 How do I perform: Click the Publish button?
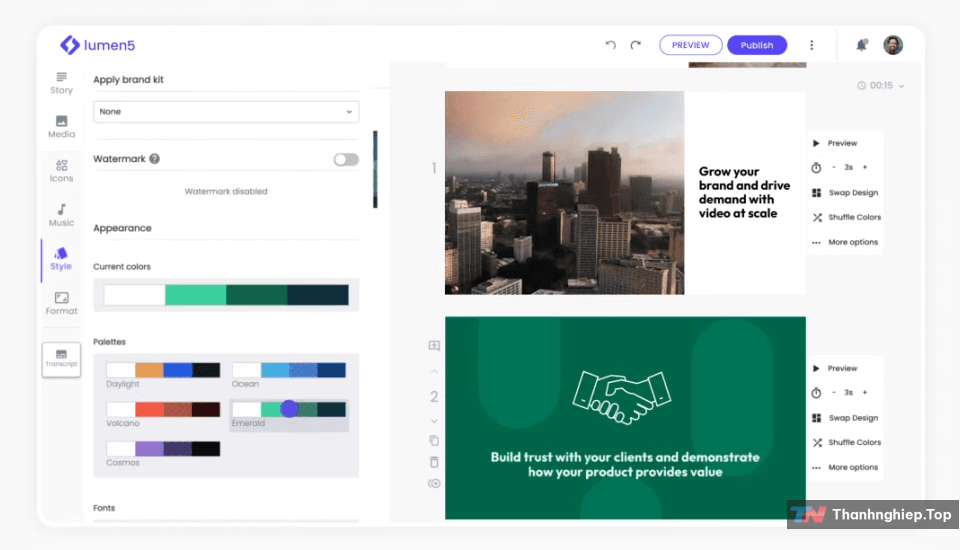tap(757, 45)
